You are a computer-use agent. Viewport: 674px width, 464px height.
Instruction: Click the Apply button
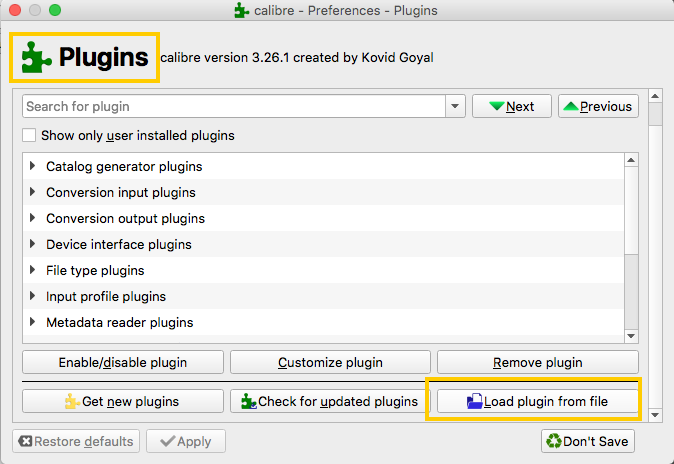(186, 441)
